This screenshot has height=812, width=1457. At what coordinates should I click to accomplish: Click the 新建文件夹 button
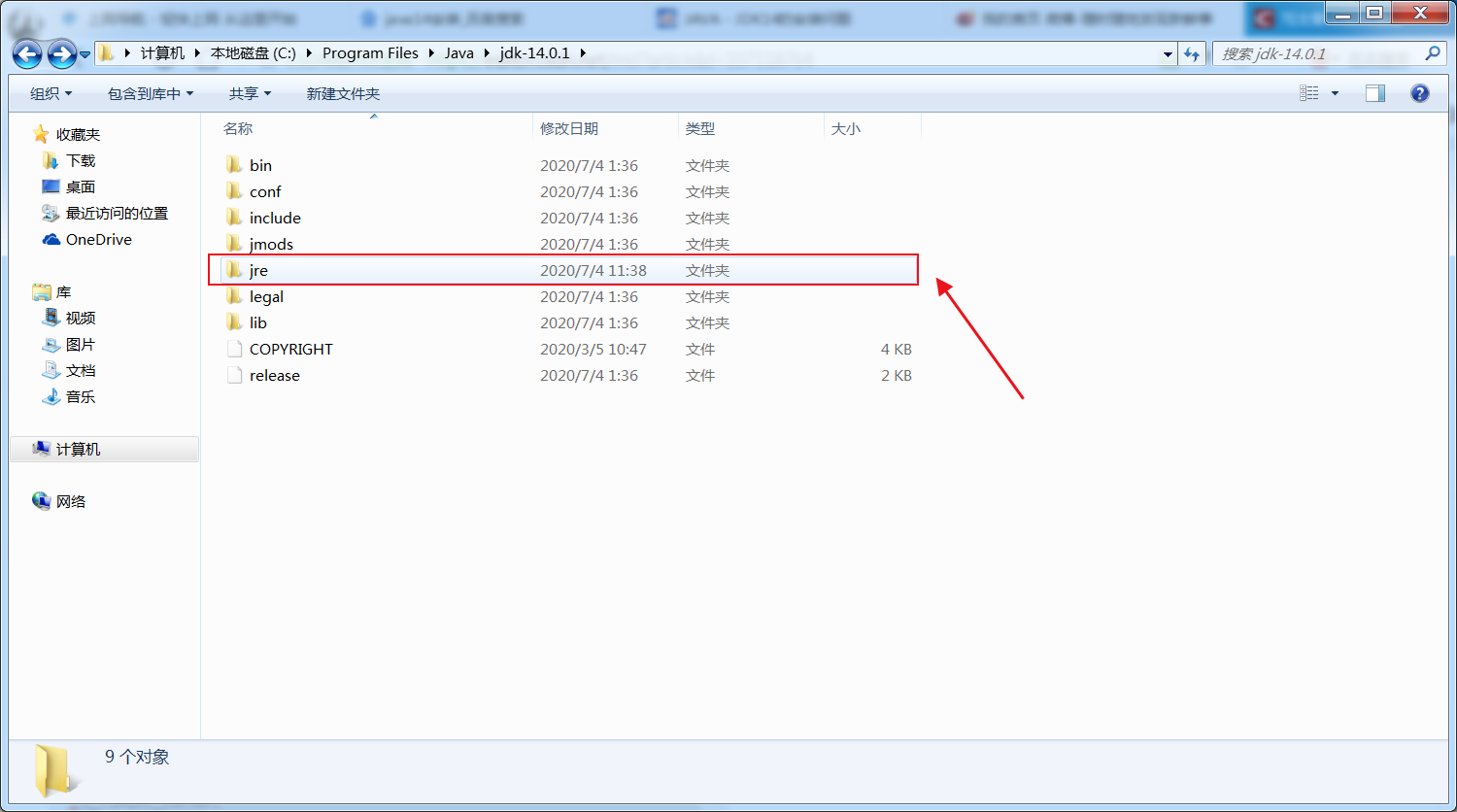pos(345,92)
